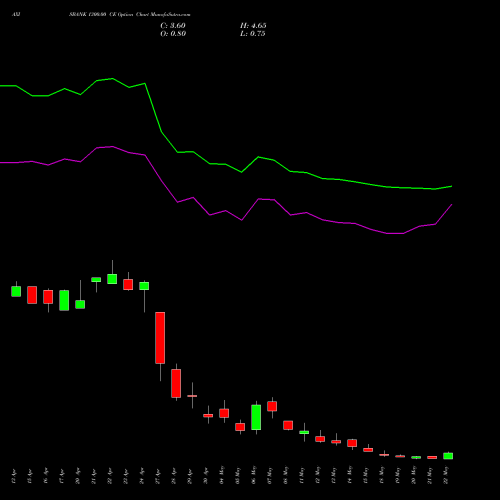This screenshot has width=500, height=500.
Task: Select the '04 May' date label
Action: point(222,475)
